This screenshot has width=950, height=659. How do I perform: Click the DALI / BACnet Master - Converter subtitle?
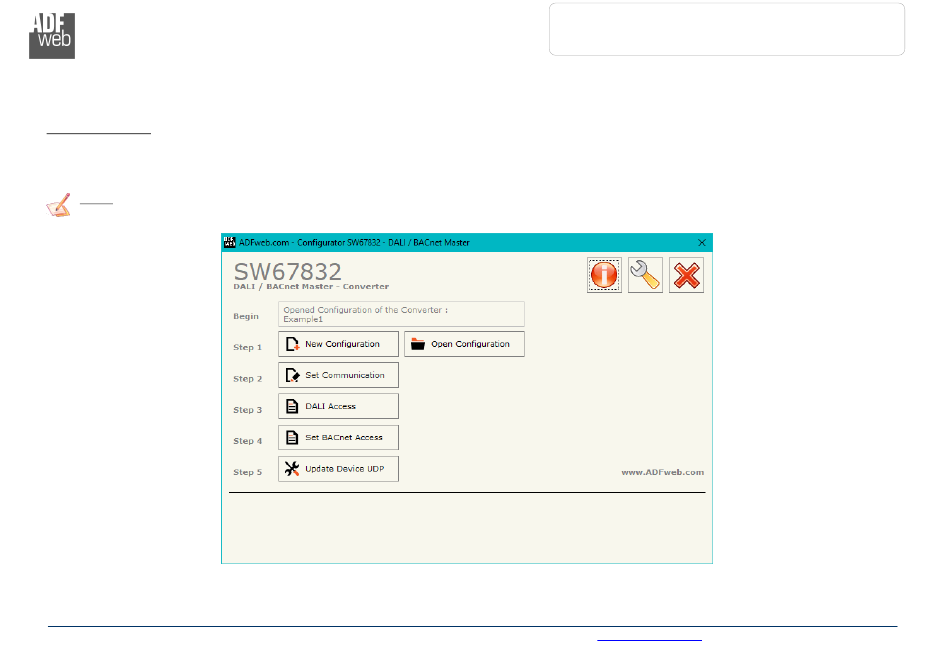(311, 286)
